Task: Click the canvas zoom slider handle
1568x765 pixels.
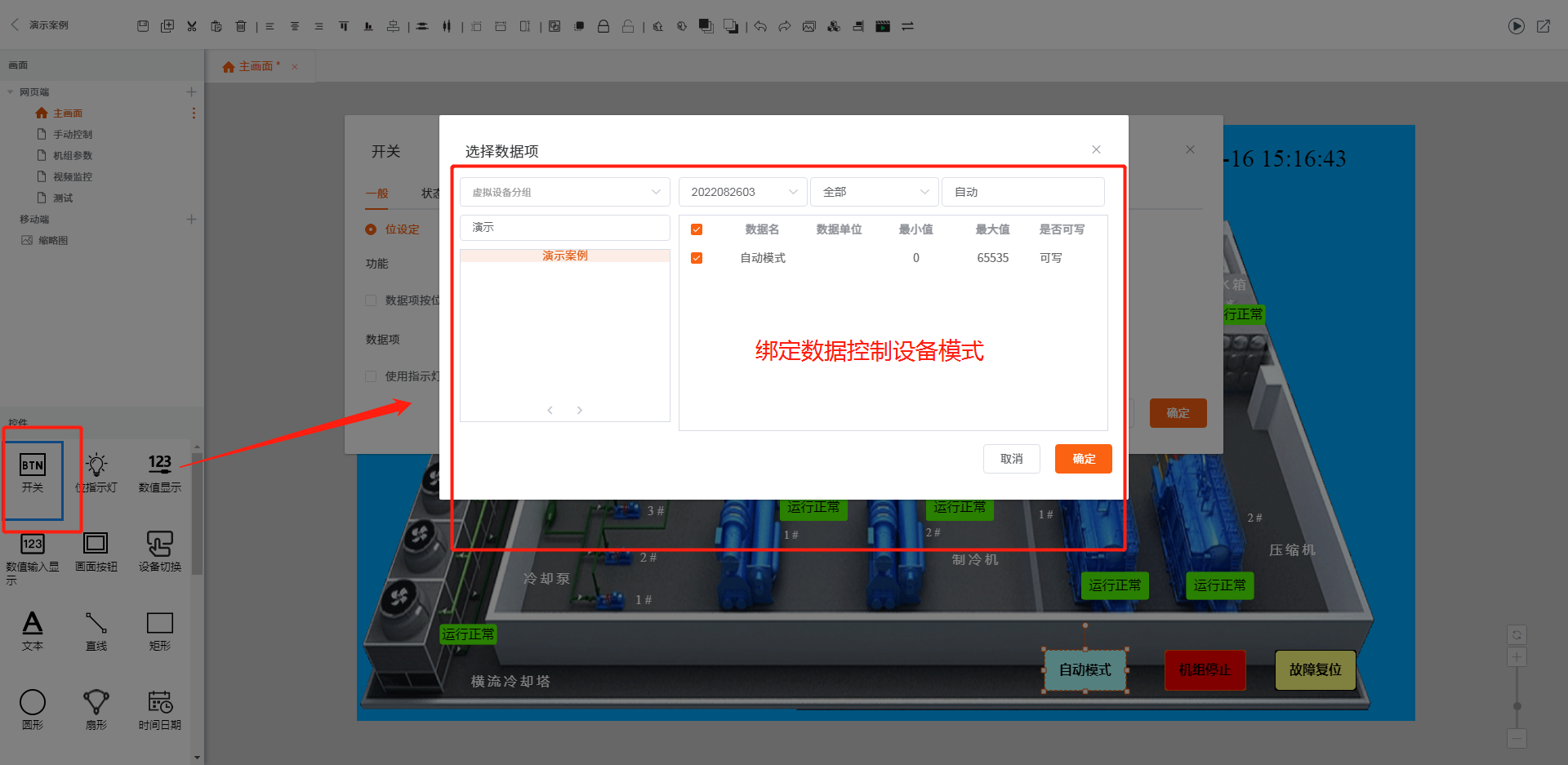Action: click(x=1517, y=706)
